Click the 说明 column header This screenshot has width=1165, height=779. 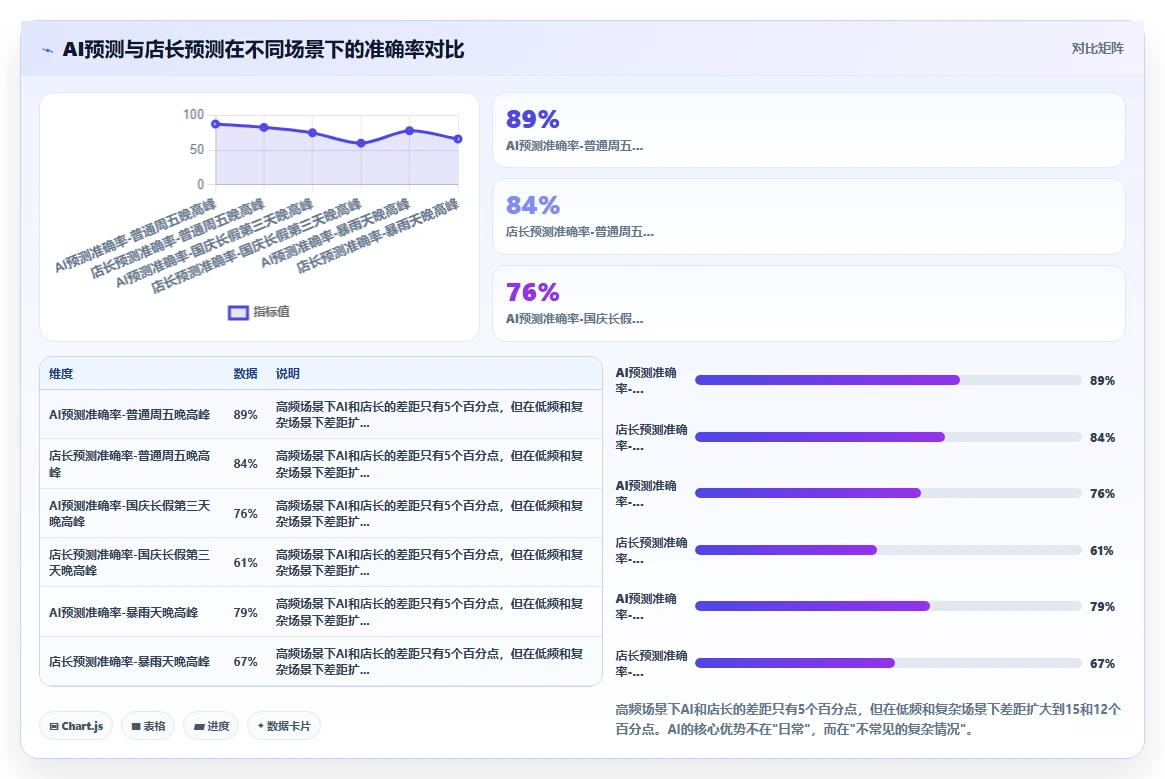[288, 374]
